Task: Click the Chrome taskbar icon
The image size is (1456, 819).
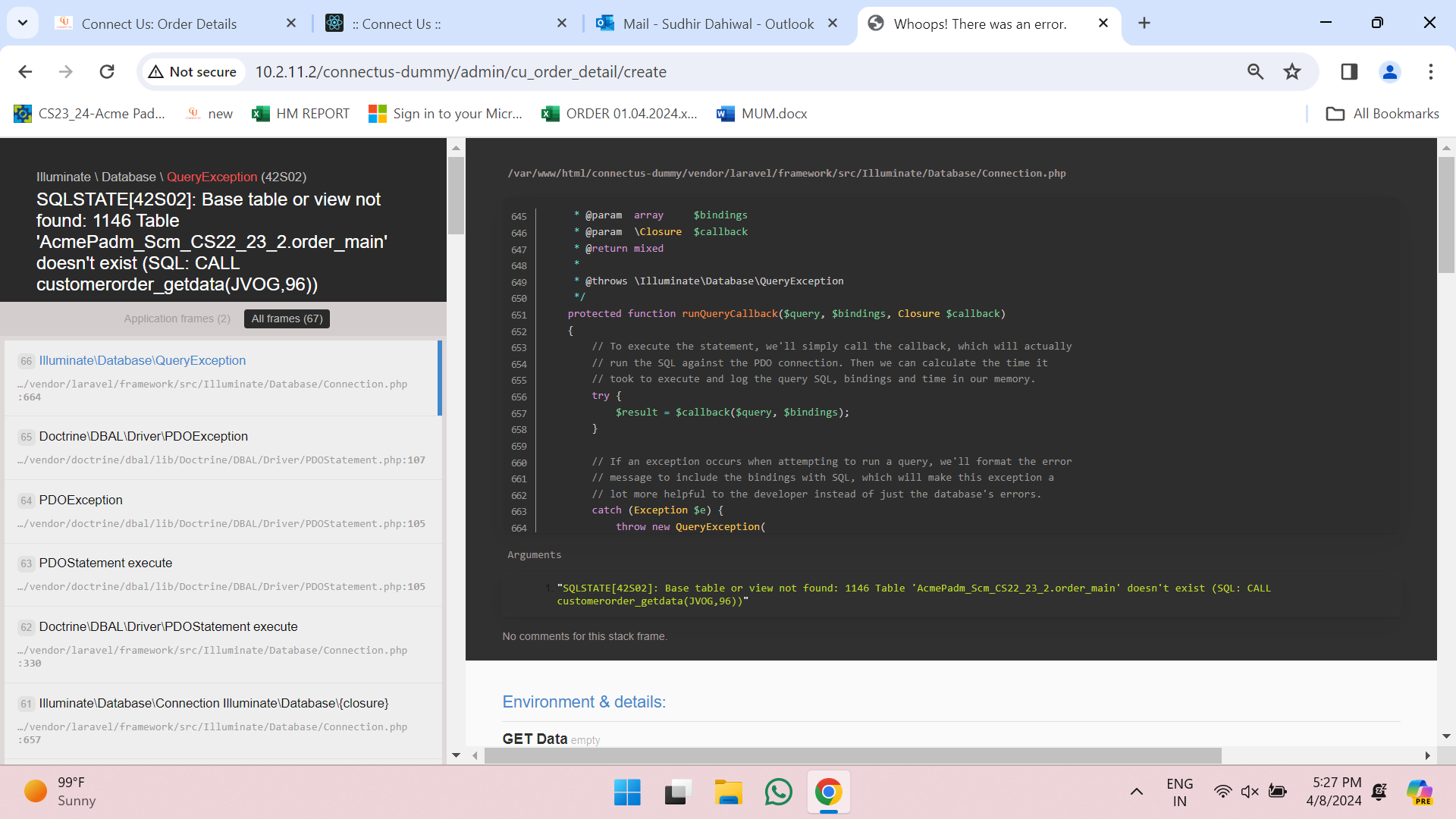Action: coord(829,792)
